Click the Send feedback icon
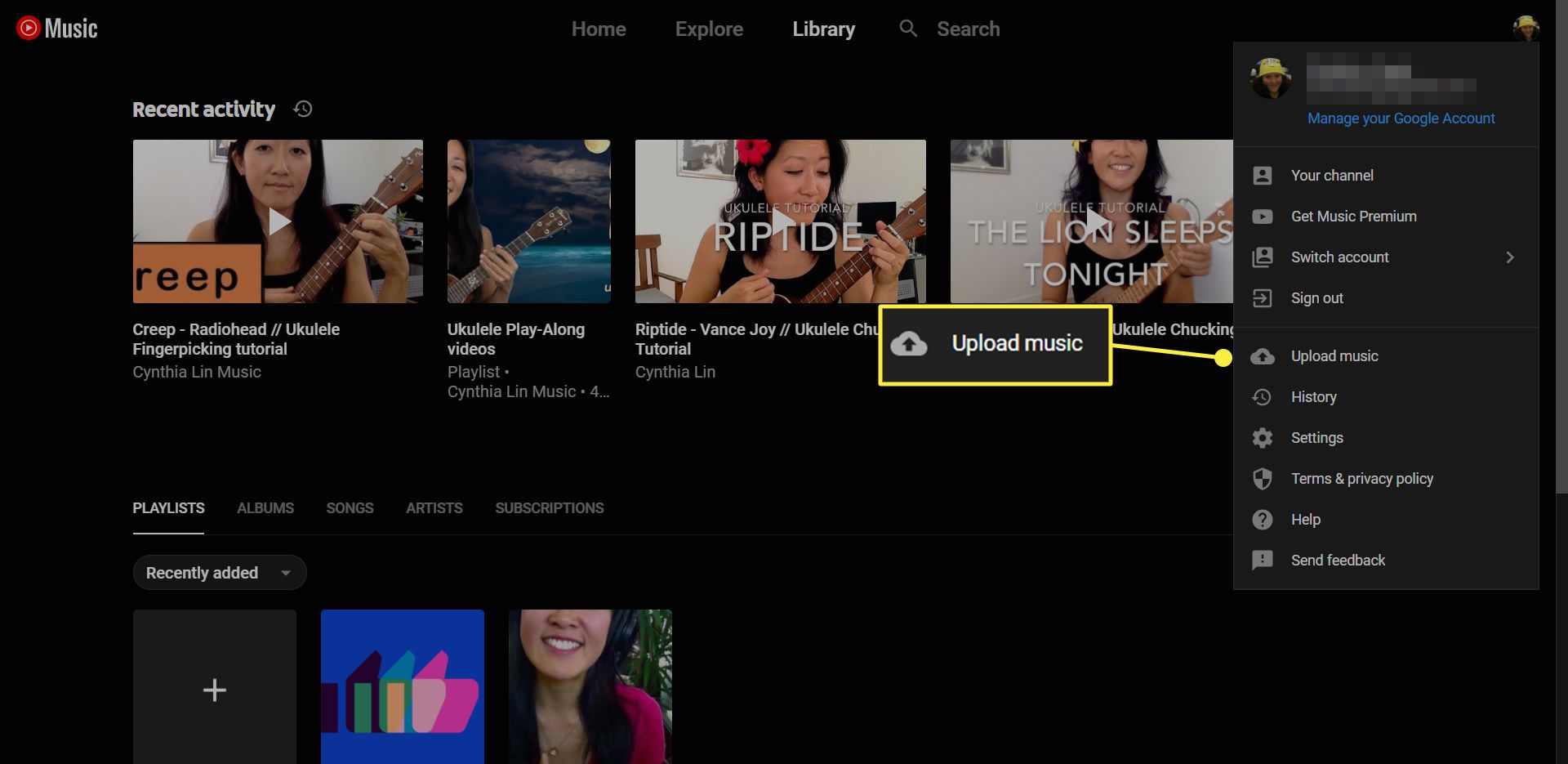Screen dimensions: 1568x764 [1263, 561]
